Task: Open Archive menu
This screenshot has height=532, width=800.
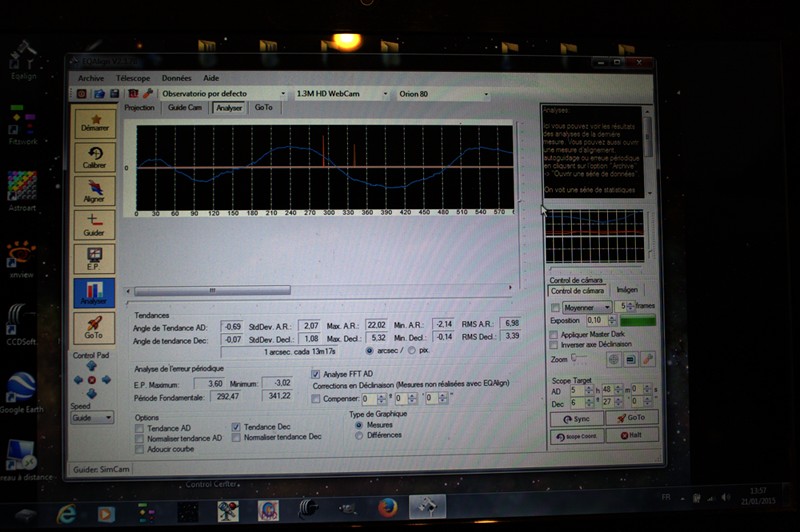Action: pyautogui.click(x=91, y=78)
